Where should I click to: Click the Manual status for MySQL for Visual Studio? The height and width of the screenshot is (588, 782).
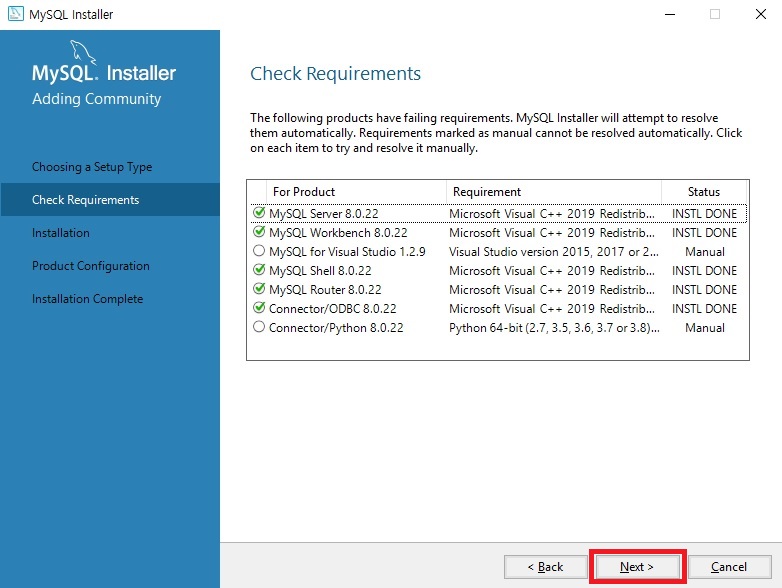click(705, 251)
